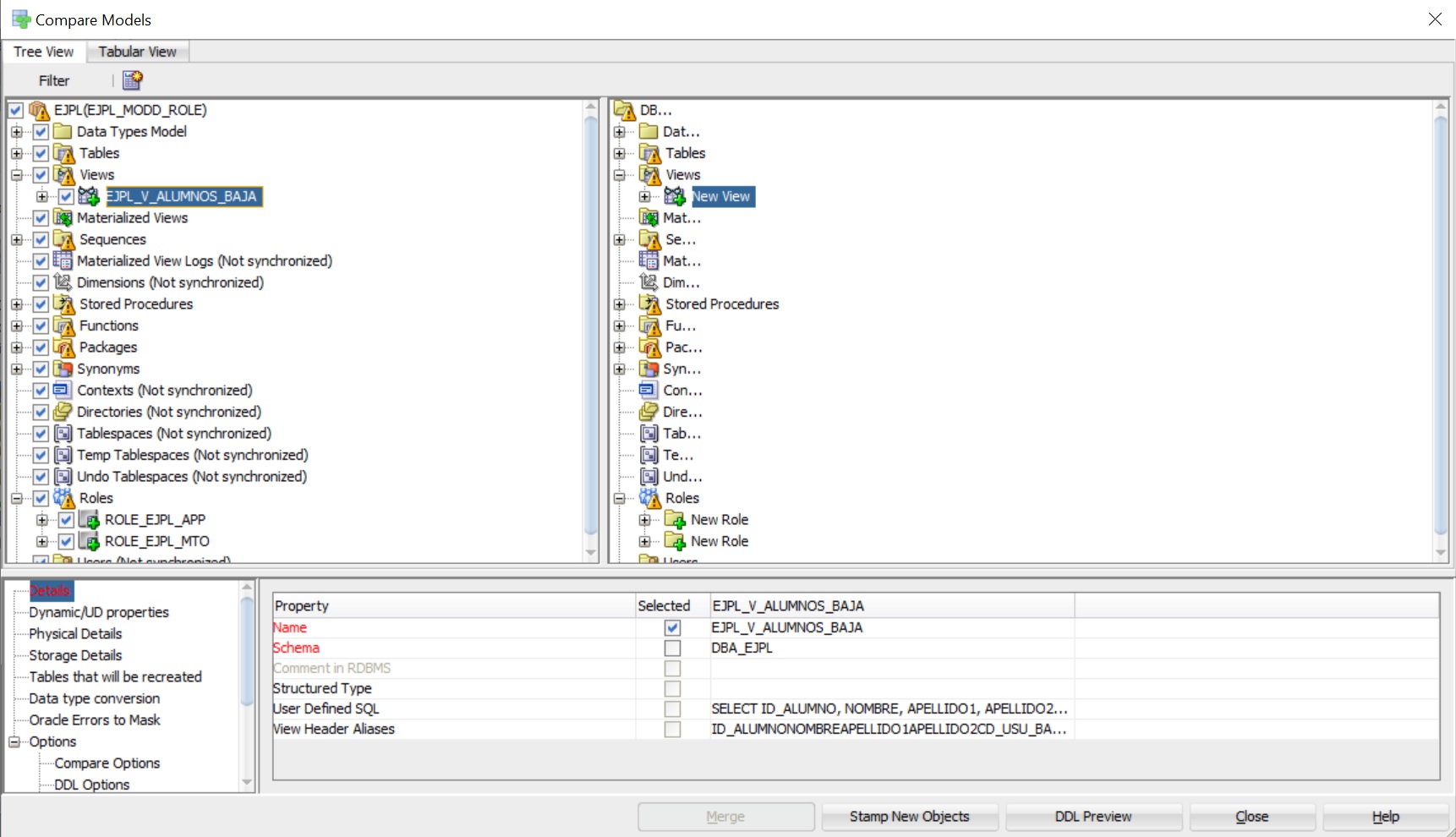Click the Stored Procedures icon in right tree
1456x837 pixels.
click(x=650, y=304)
